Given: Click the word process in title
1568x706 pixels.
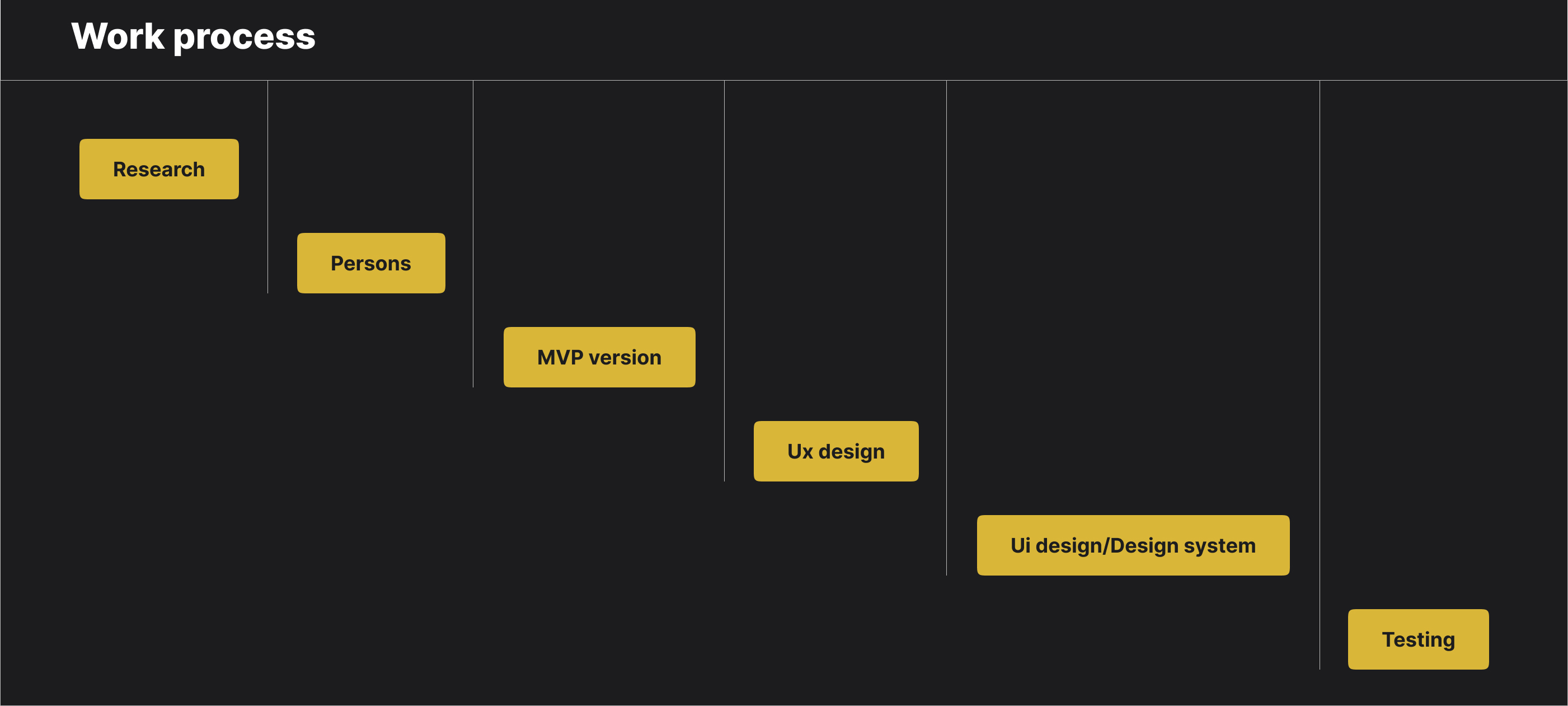Looking at the screenshot, I should tap(245, 39).
